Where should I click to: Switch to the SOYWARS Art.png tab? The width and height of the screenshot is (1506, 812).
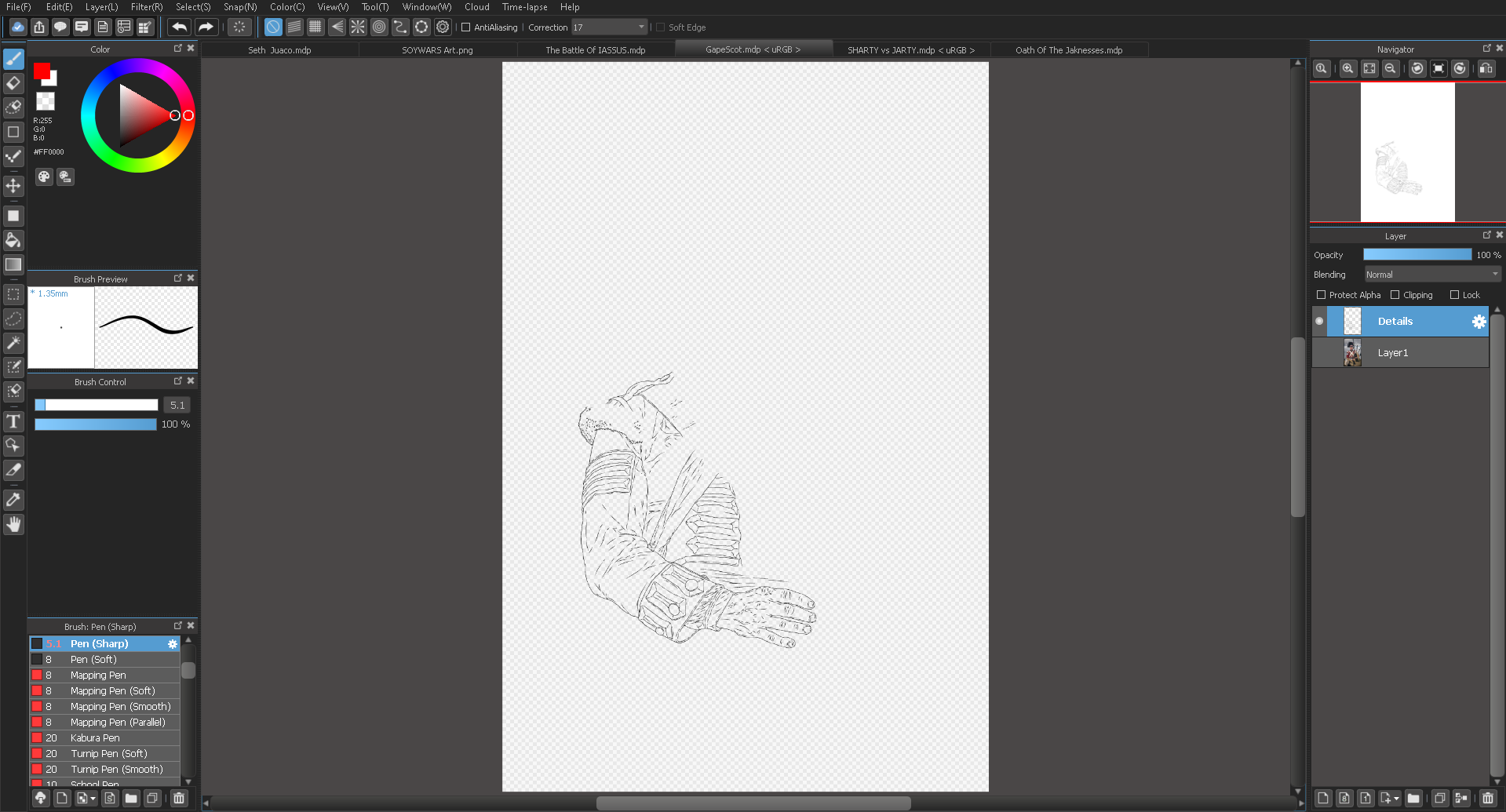(x=437, y=50)
